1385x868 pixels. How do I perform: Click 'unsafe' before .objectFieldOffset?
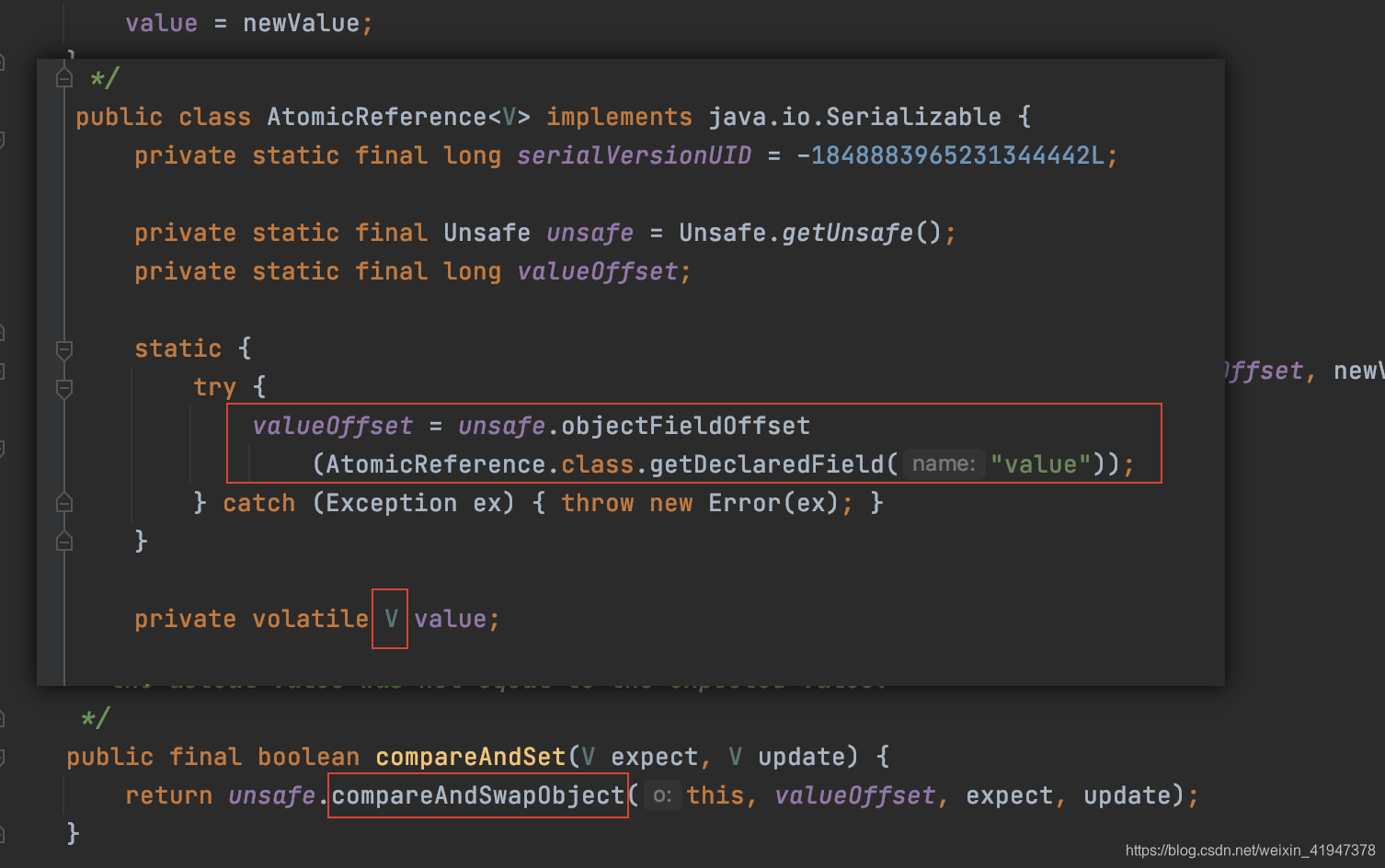click(501, 426)
